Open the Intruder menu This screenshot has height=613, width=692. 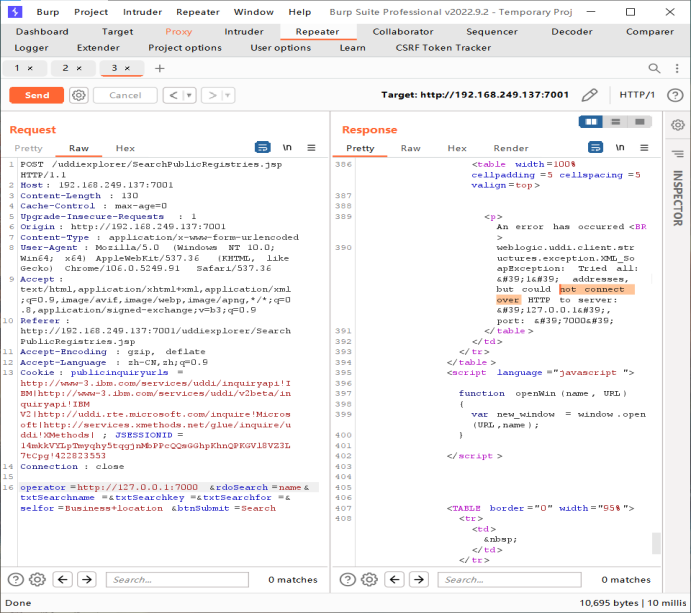(142, 12)
